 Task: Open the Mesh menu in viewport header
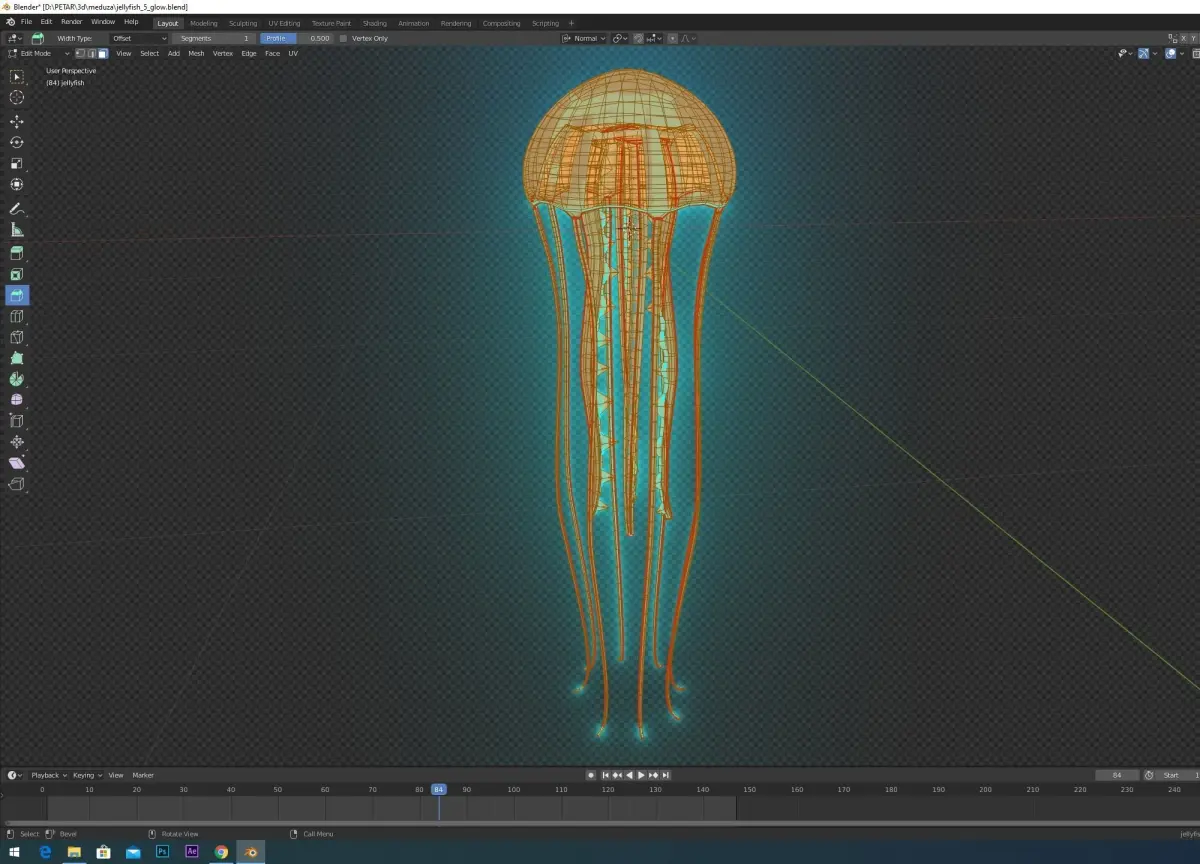click(196, 53)
